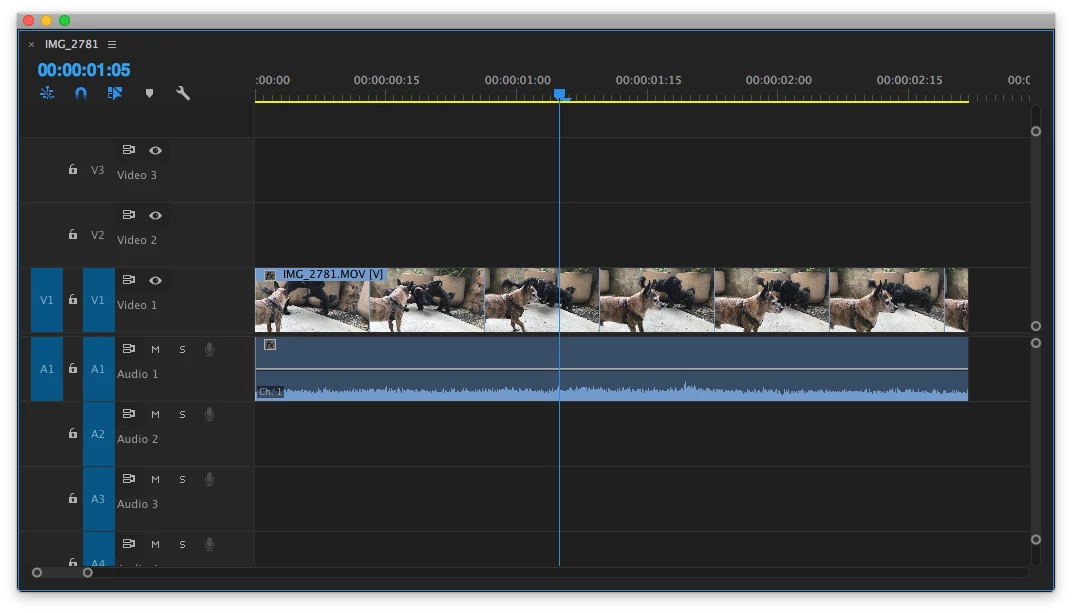1072x613 pixels.
Task: Toggle nest sequence insert mode icon
Action: click(x=47, y=93)
